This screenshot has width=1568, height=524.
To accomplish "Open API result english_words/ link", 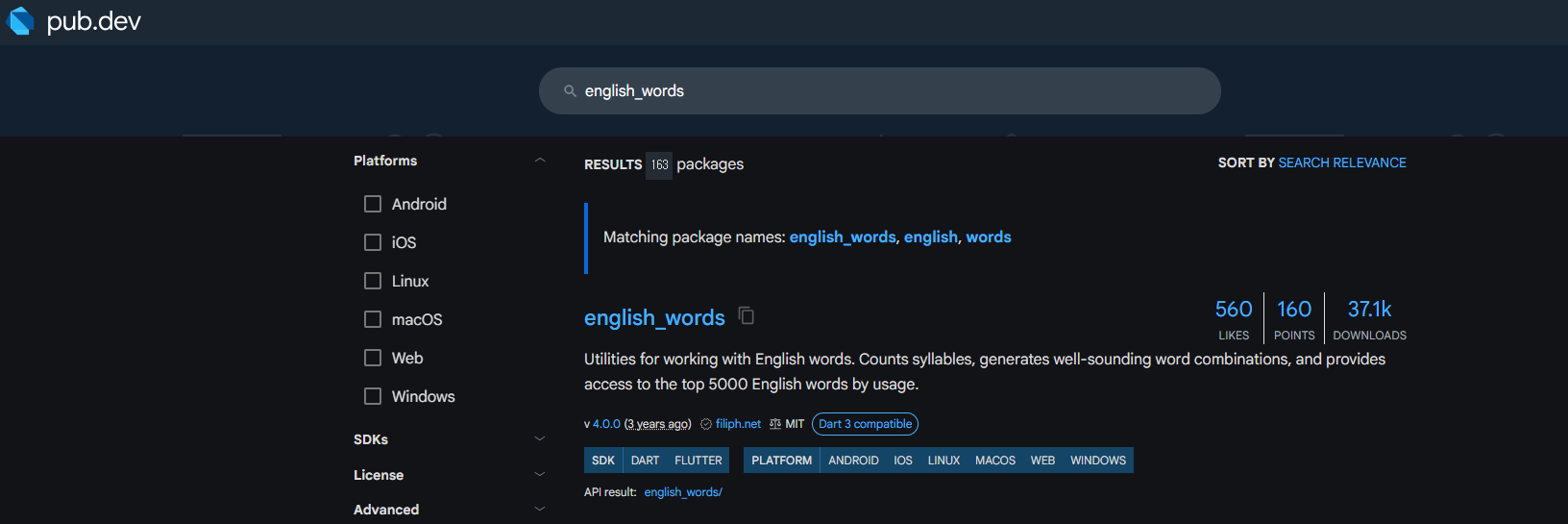I will [x=683, y=492].
